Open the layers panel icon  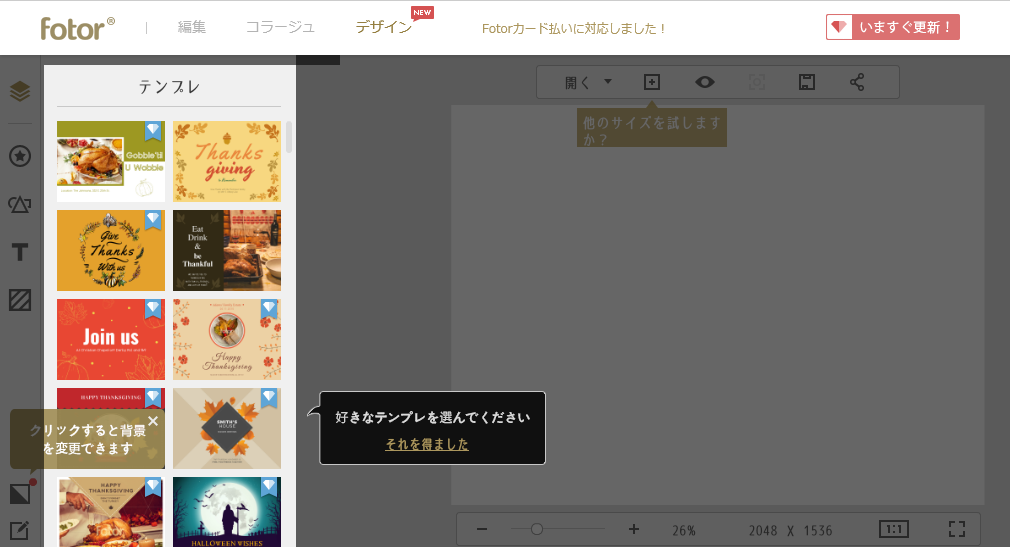[20, 91]
